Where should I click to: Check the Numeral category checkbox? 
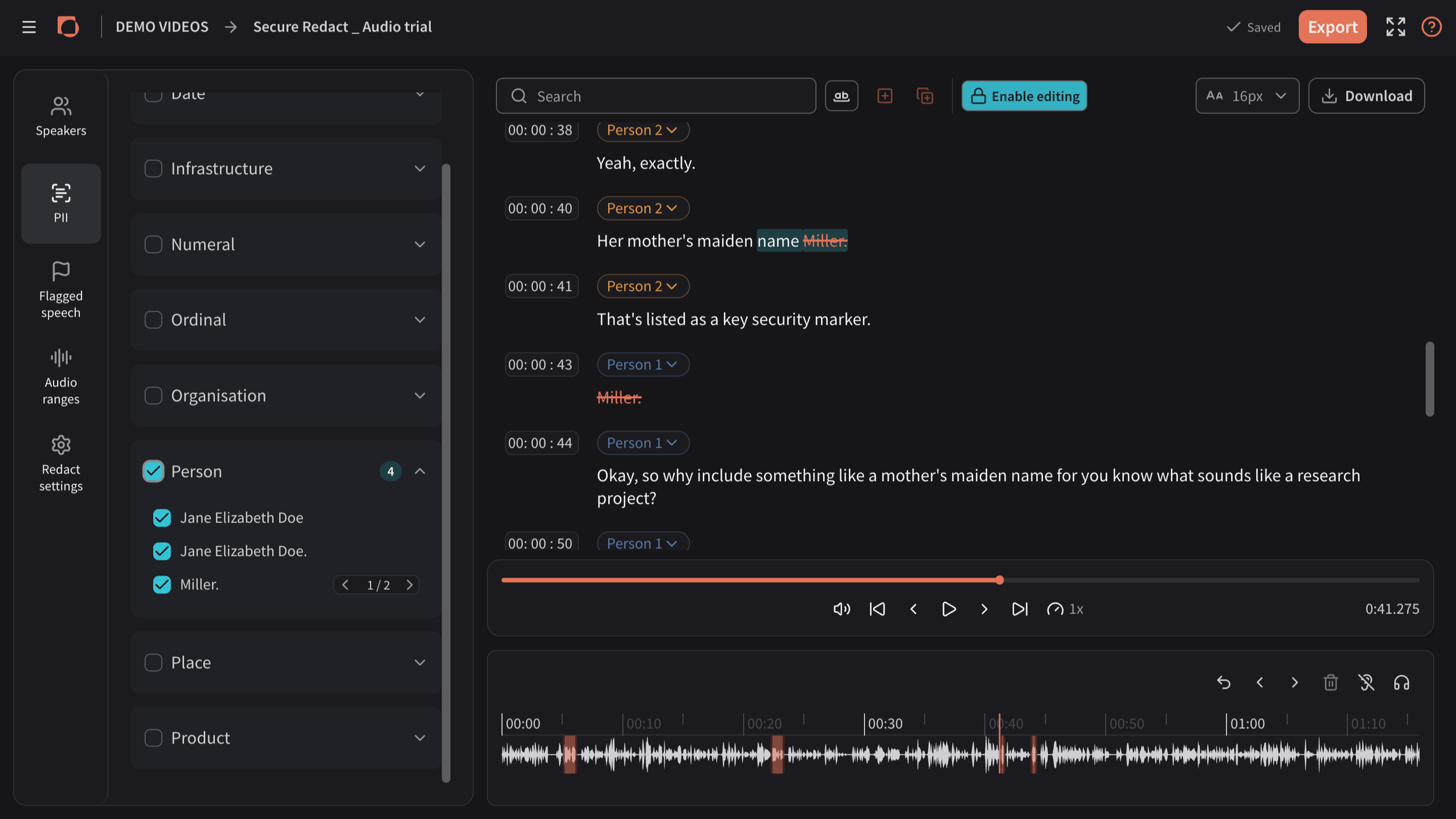[153, 245]
